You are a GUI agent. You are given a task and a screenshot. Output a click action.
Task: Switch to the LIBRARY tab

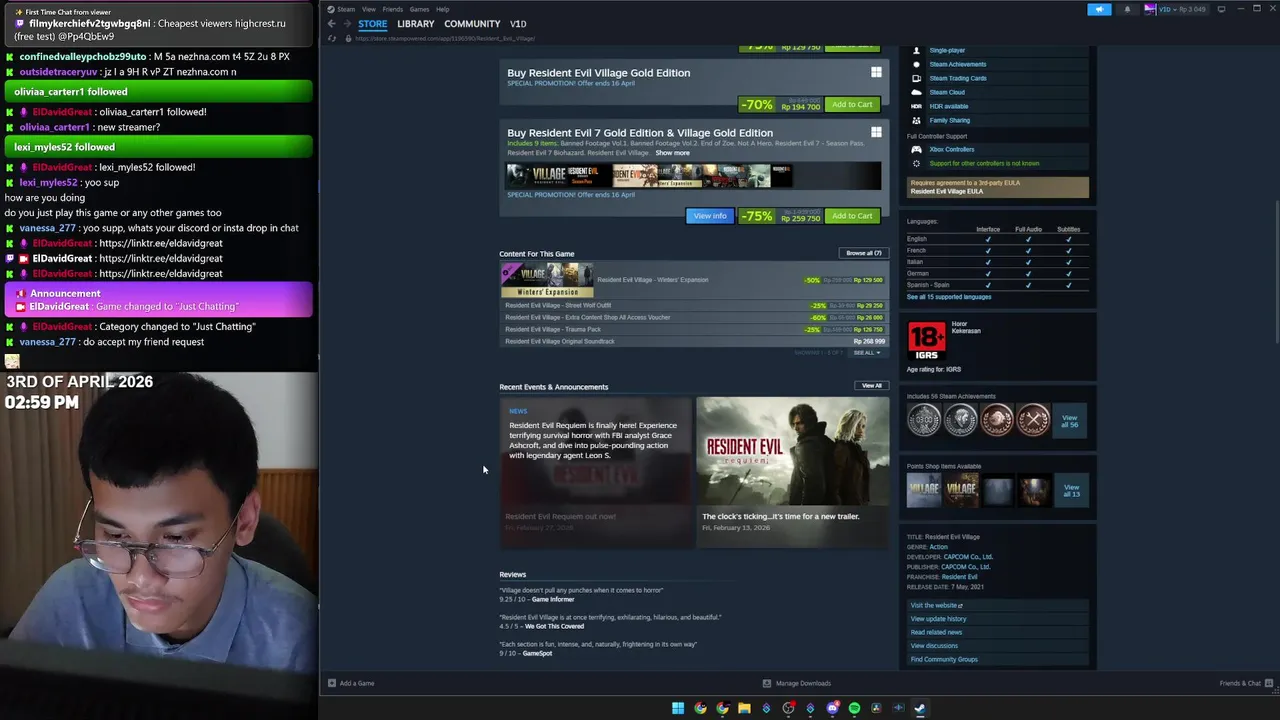tap(416, 24)
